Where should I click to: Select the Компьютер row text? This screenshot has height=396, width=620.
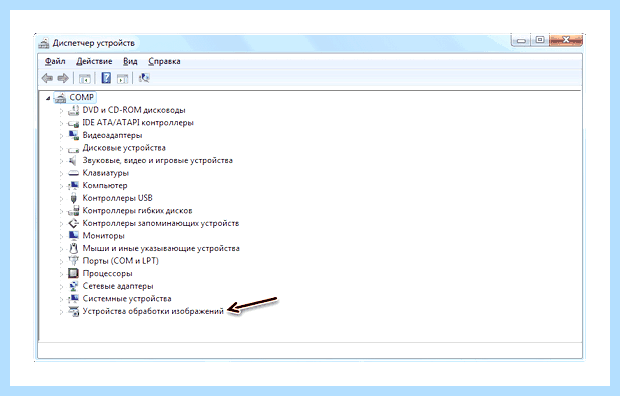pos(105,186)
